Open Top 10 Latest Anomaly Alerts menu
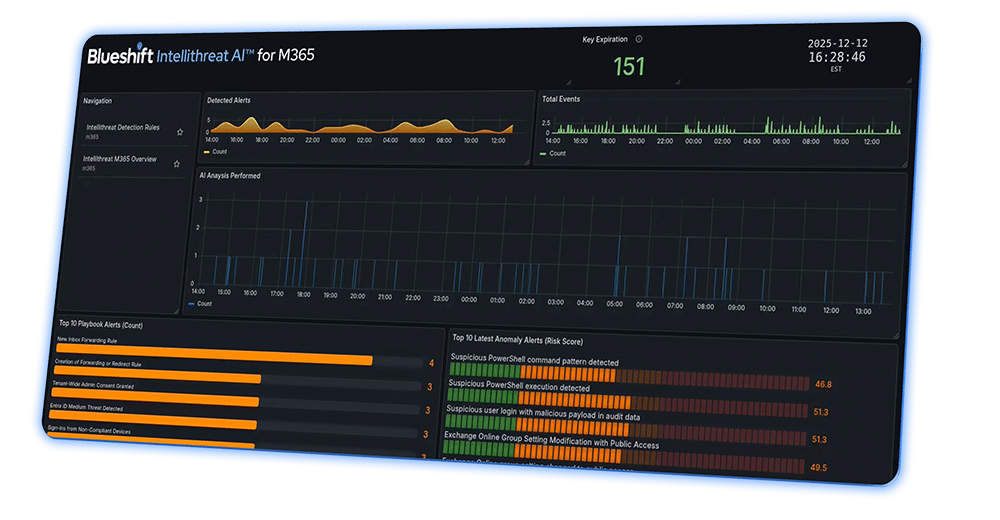Image resolution: width=1000 pixels, height=520 pixels. pos(517,341)
